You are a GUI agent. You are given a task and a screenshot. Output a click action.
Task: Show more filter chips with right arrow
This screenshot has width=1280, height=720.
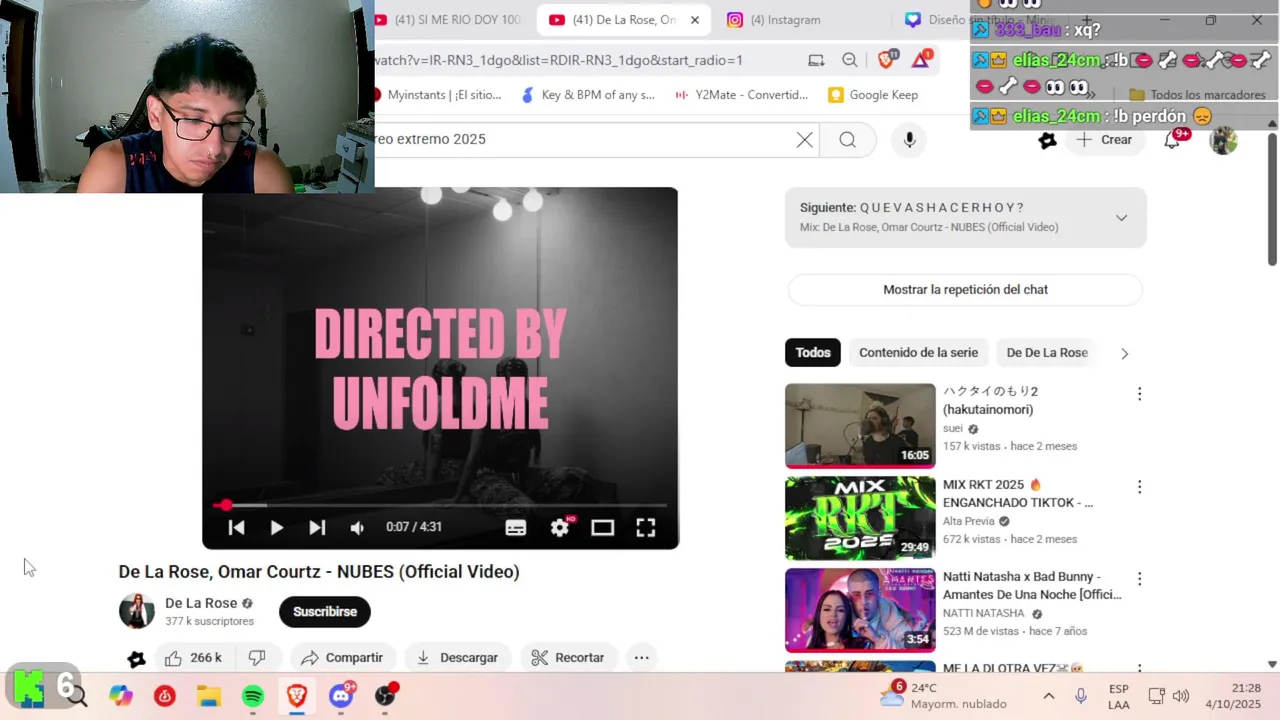1124,353
